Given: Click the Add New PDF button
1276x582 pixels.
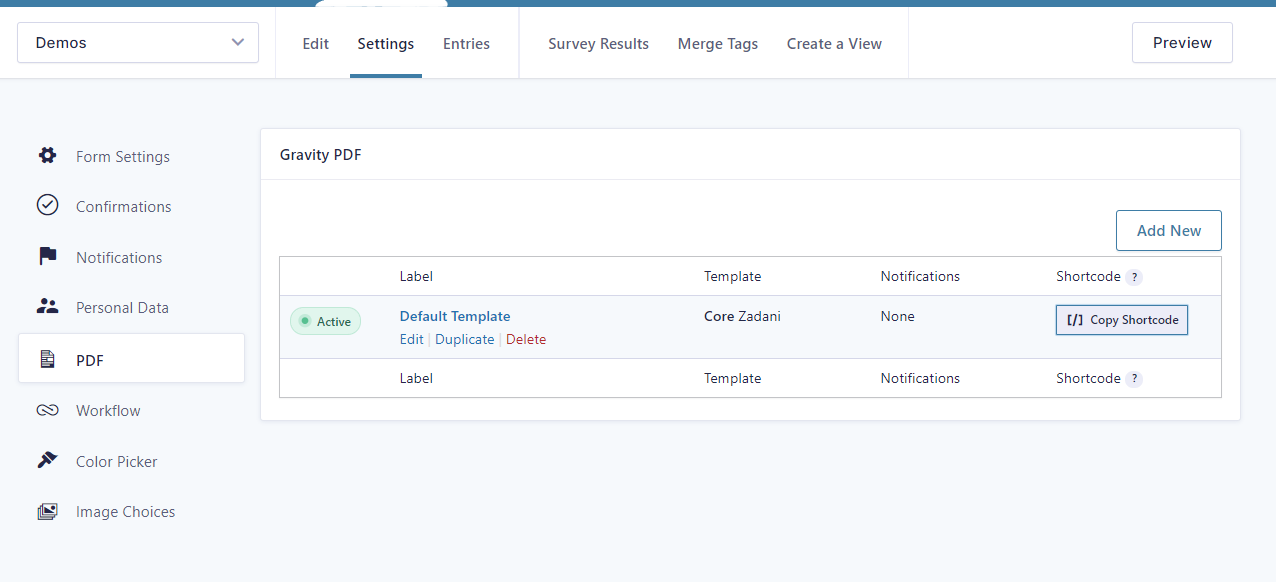Looking at the screenshot, I should click(1168, 230).
